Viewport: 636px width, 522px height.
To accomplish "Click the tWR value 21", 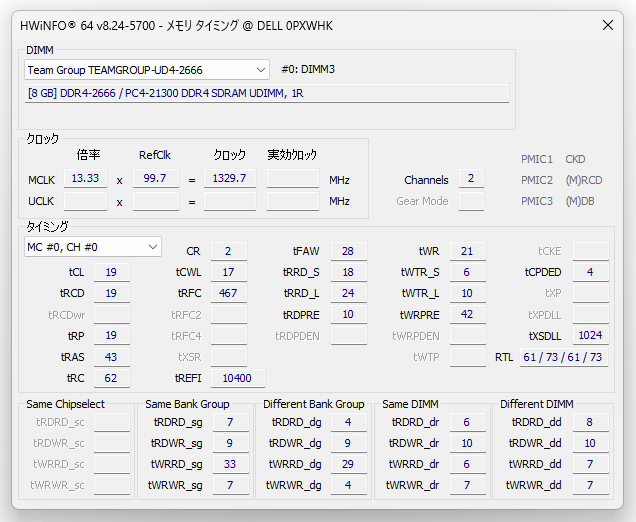I will click(x=468, y=251).
